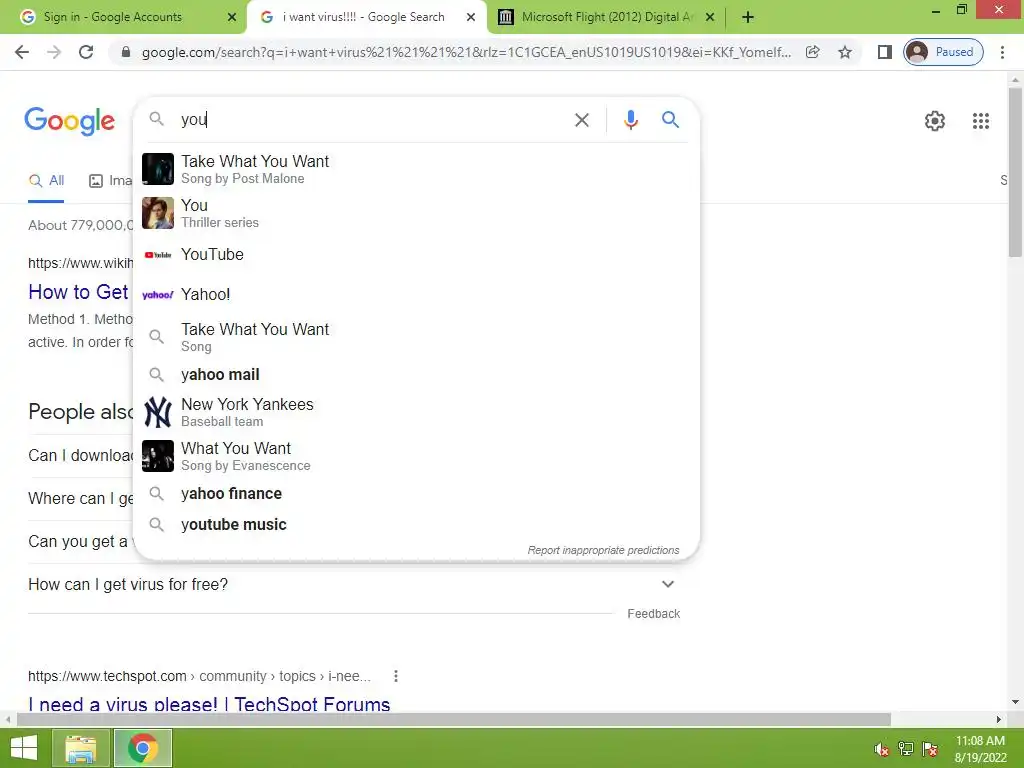Click the browser back arrow
The width and height of the screenshot is (1024, 768).
pos(22,52)
